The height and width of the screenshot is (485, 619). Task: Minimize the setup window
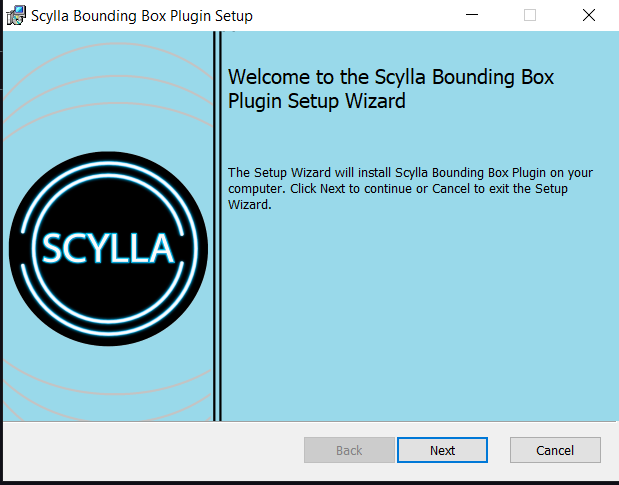(x=473, y=15)
